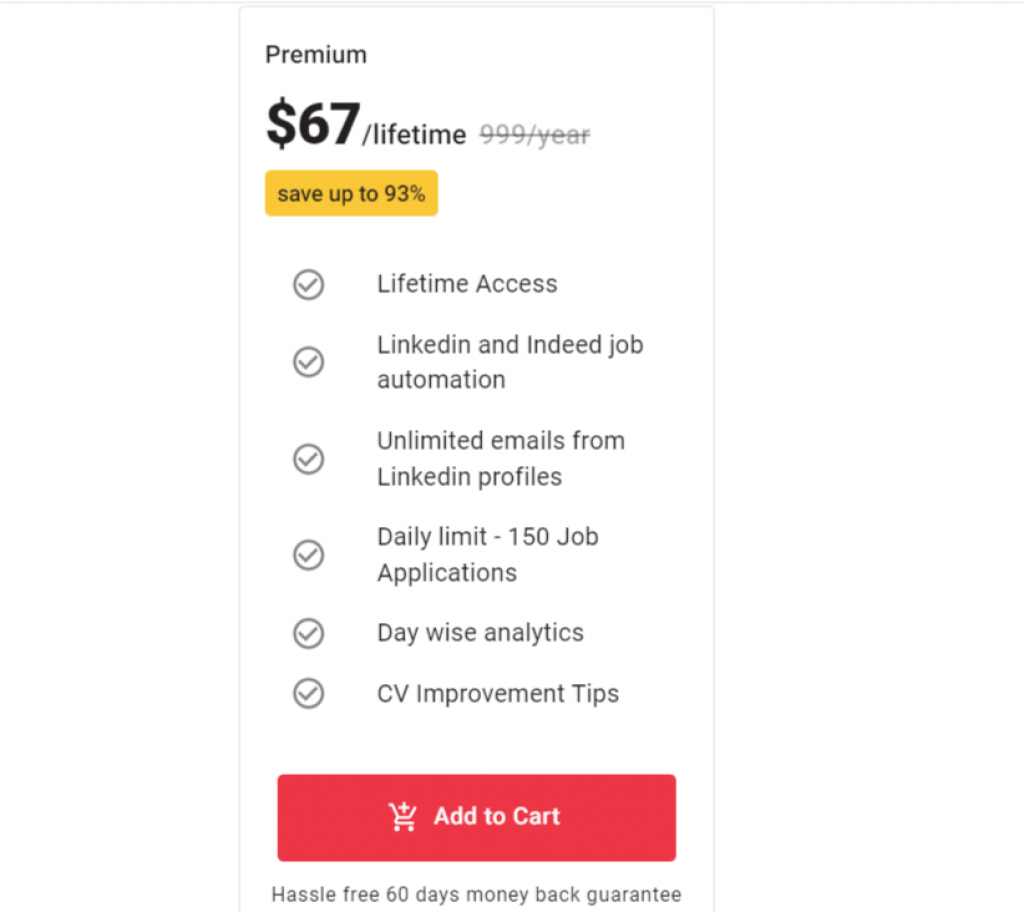Click the crossed-out 999/year price
The image size is (1024, 912).
pyautogui.click(x=535, y=135)
